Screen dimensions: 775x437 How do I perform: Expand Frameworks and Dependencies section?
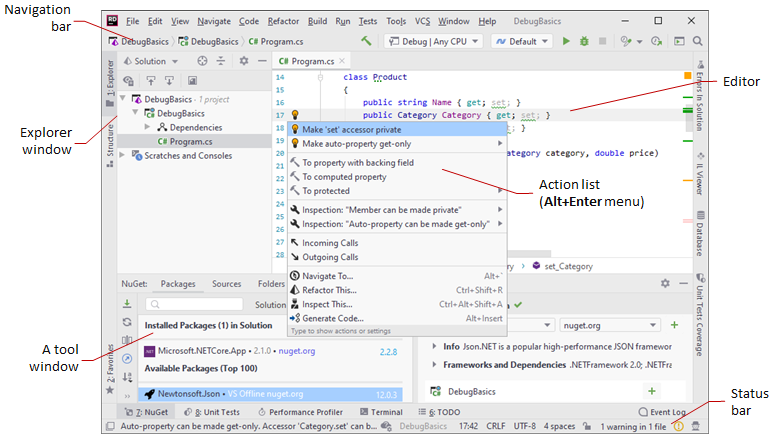[x=434, y=365]
